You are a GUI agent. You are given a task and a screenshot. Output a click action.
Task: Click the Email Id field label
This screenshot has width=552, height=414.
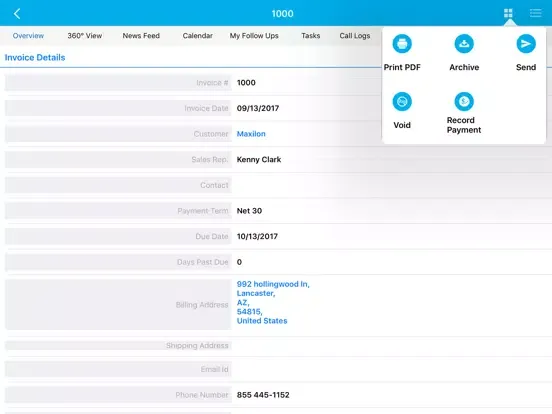[214, 369]
